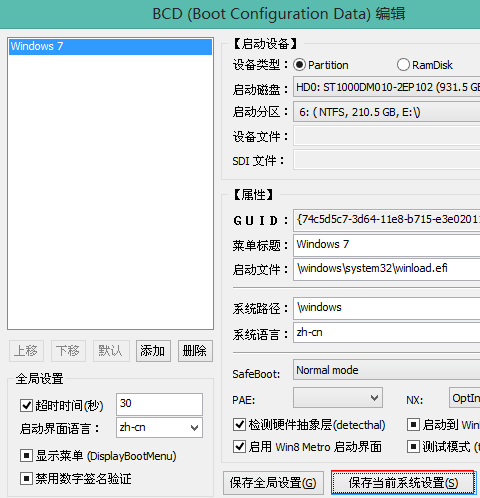Edit the 系统语言 zh-cn field

[x=387, y=333]
